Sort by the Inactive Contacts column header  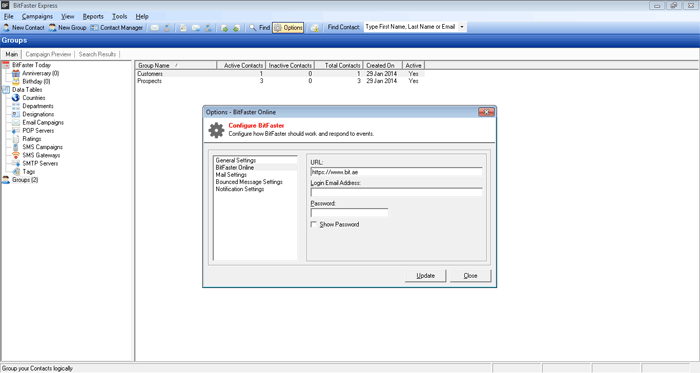pos(290,65)
